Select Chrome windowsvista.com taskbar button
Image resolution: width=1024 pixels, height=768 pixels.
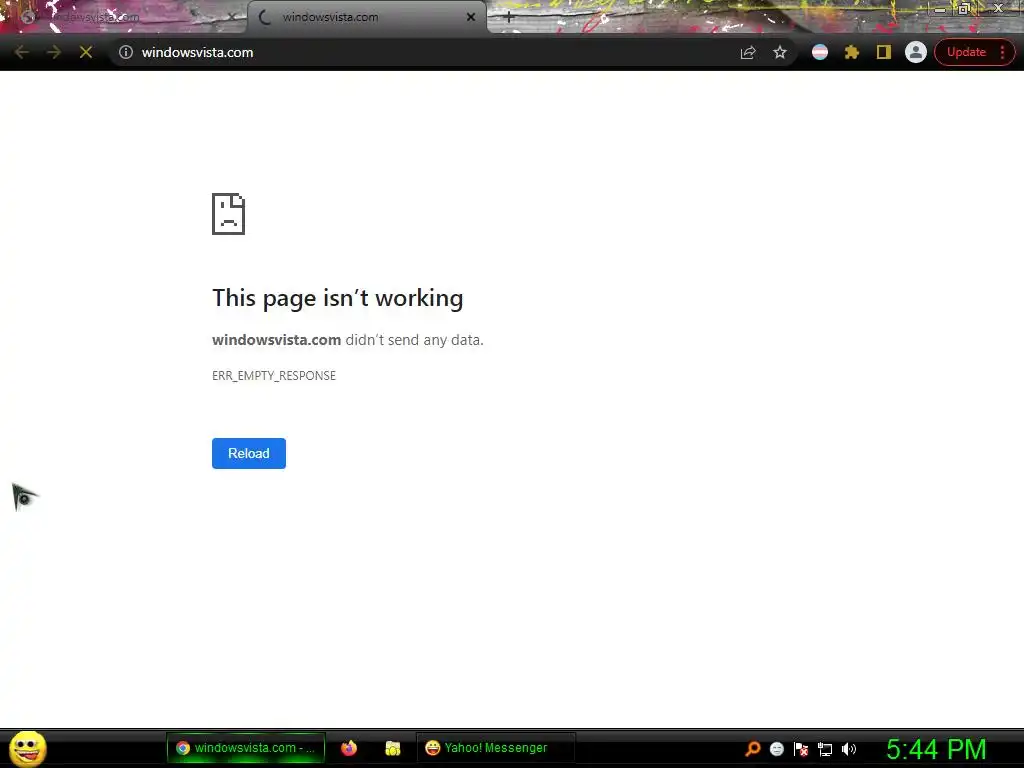coord(246,748)
